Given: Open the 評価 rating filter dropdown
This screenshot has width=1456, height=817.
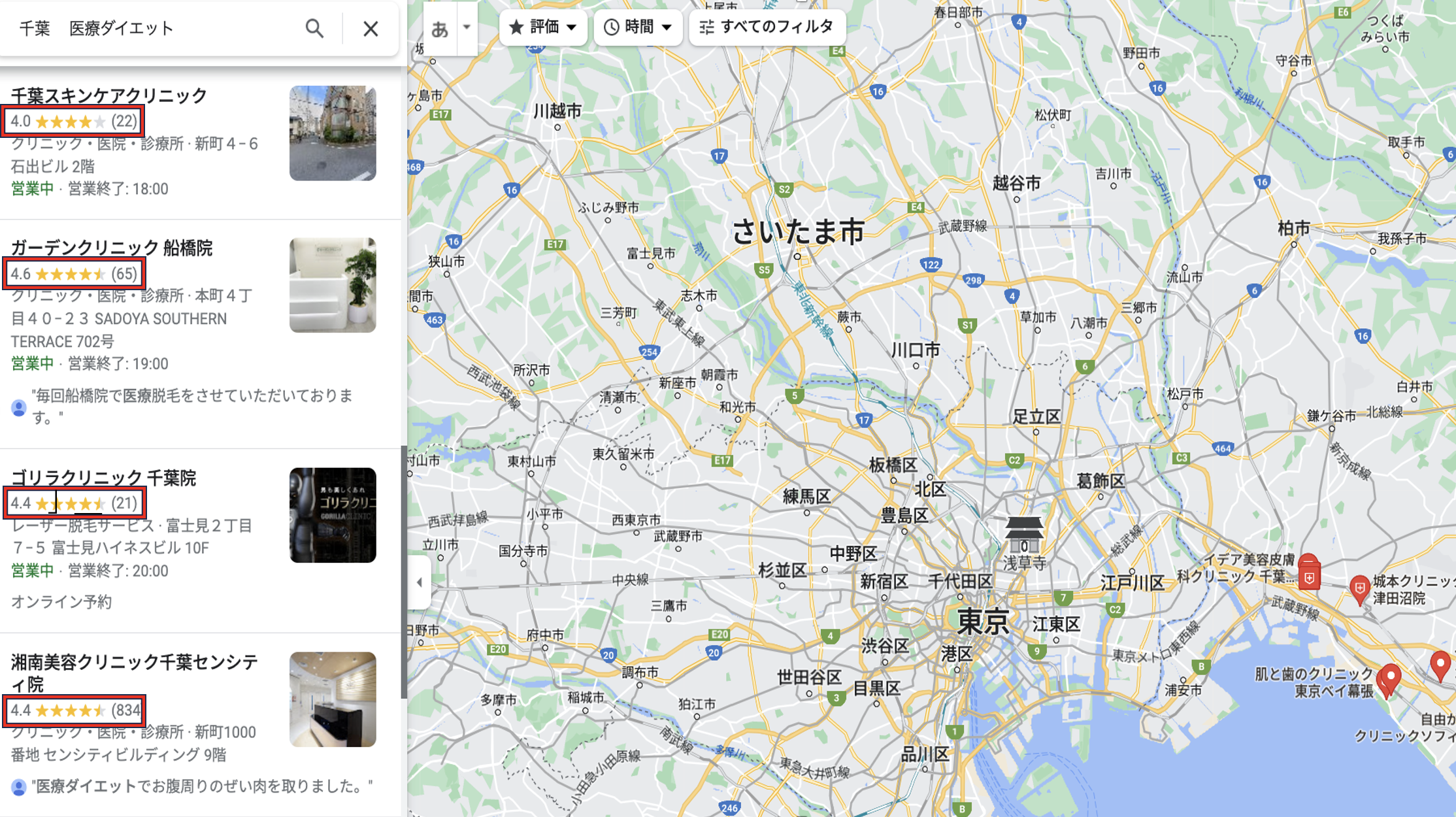Looking at the screenshot, I should (x=543, y=27).
